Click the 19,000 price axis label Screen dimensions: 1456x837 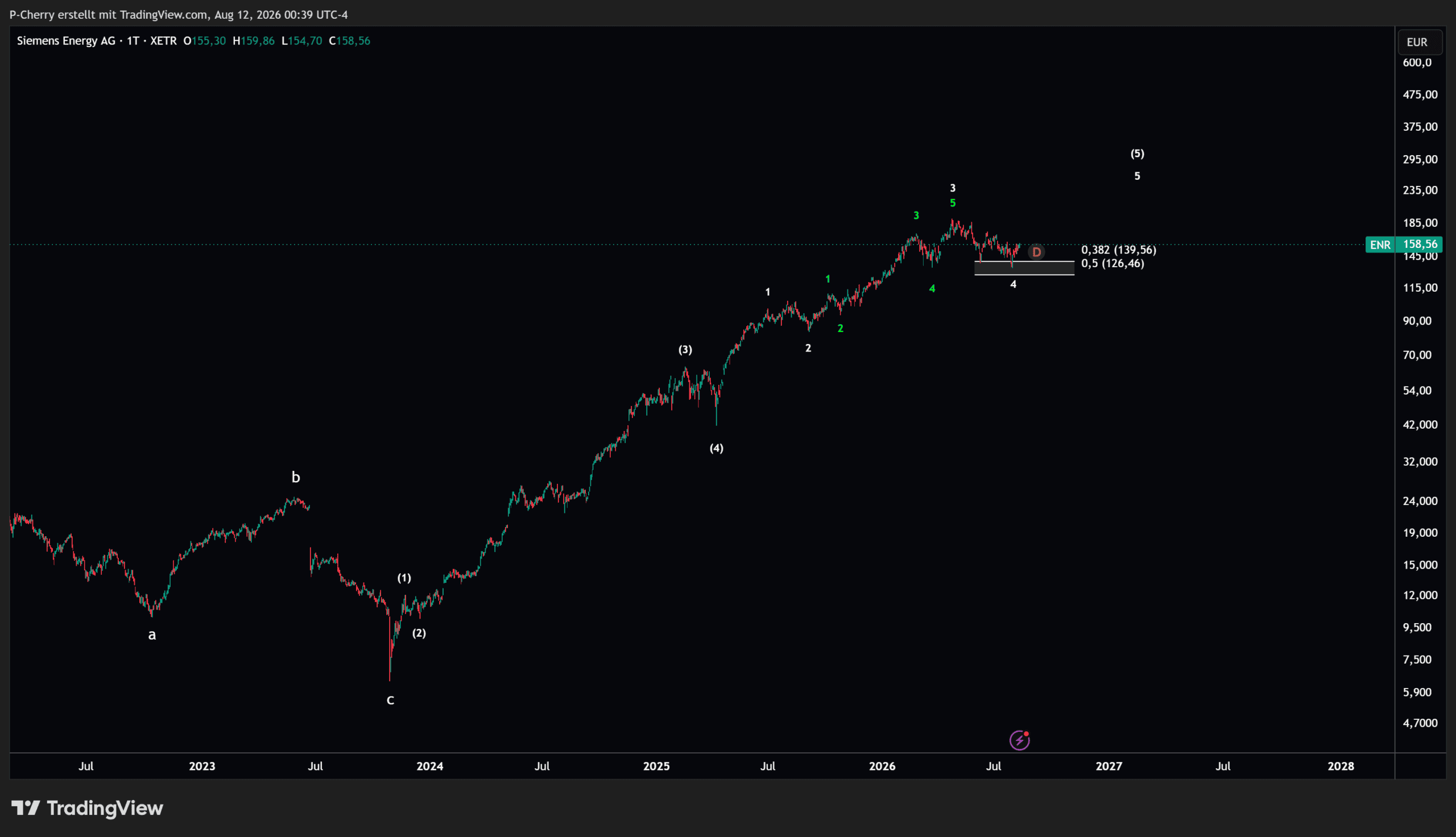click(x=1420, y=533)
